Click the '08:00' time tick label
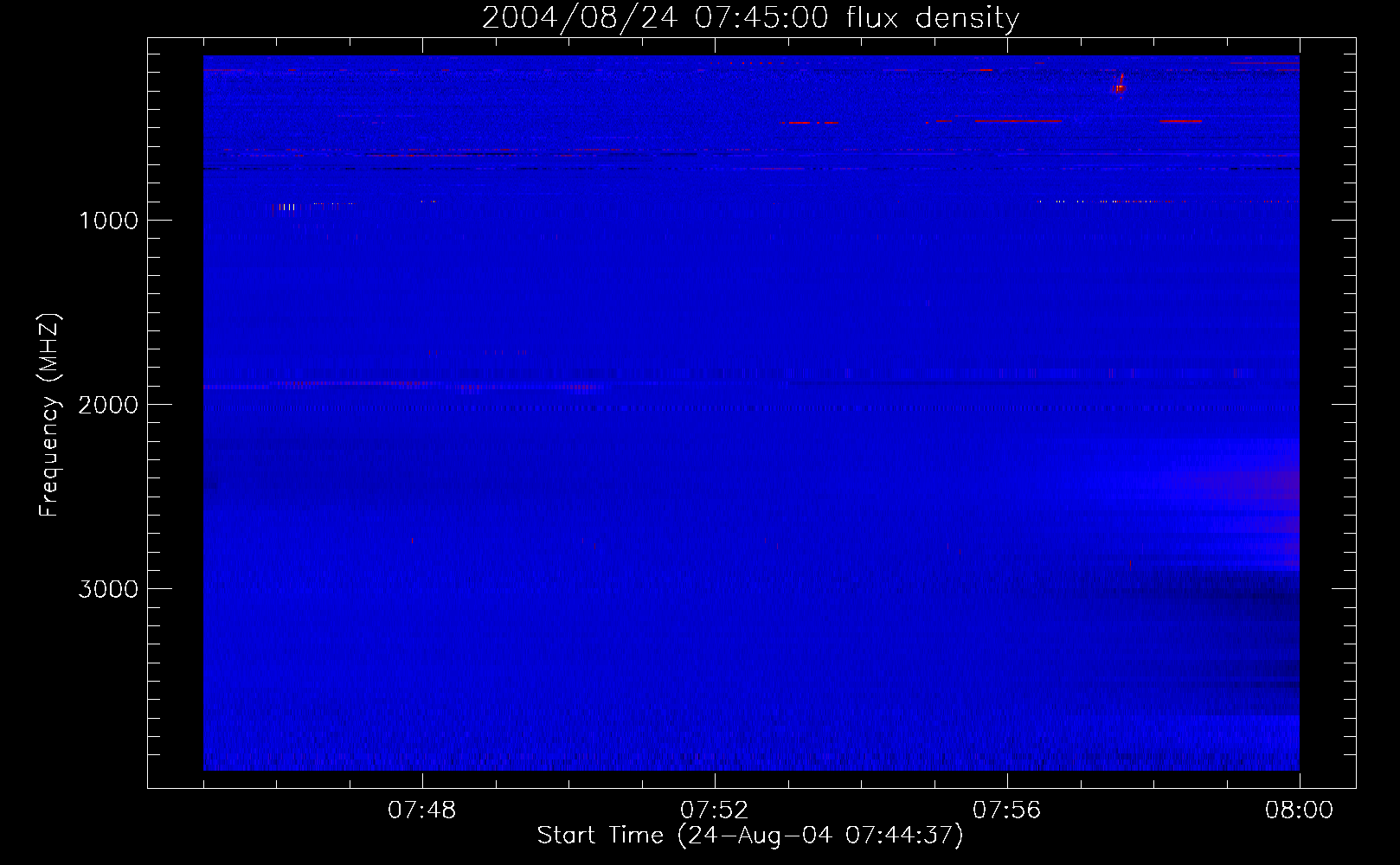The width and height of the screenshot is (1400, 865). [1299, 811]
